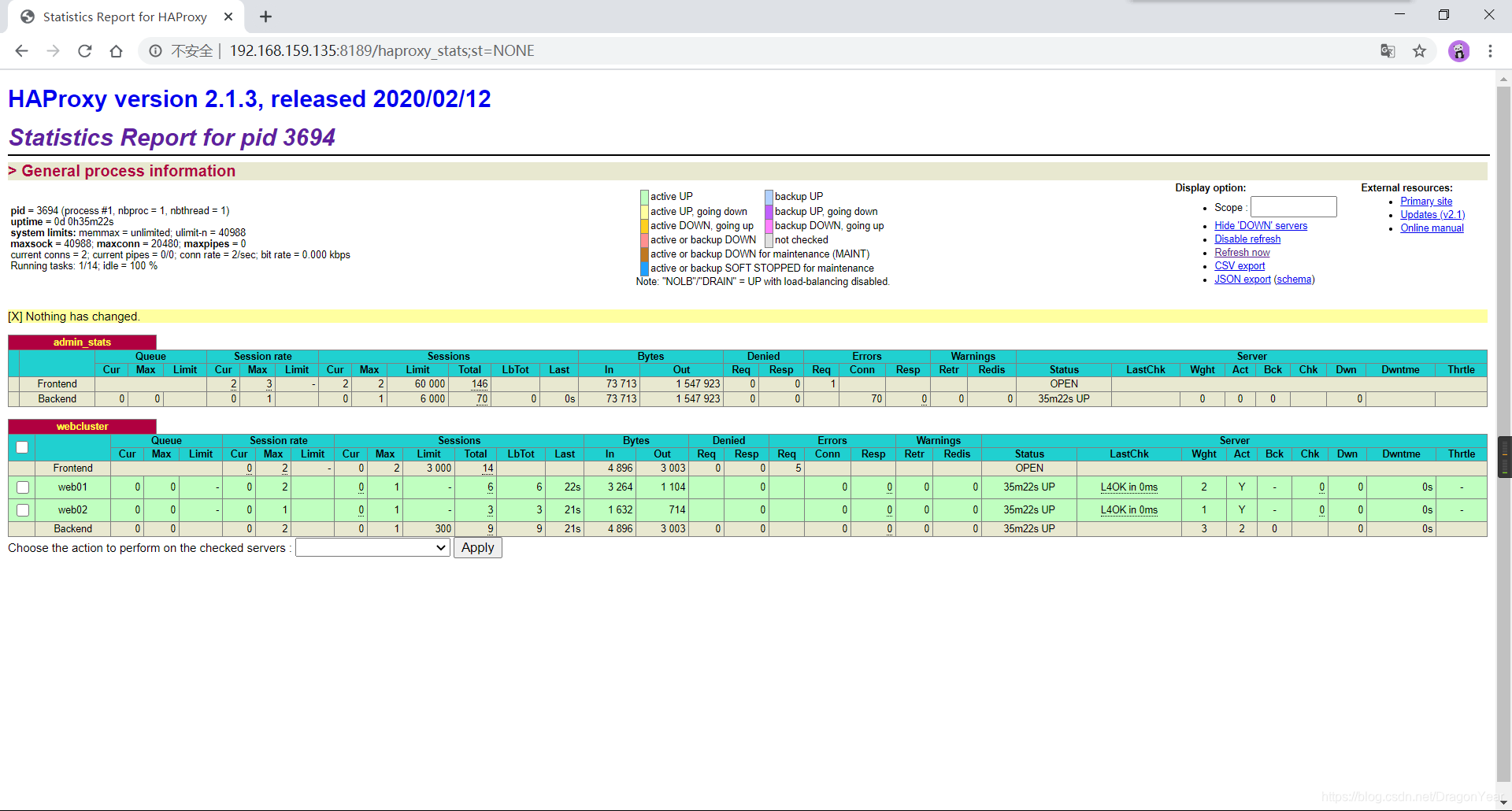Click the backup UP legend swatch
The width and height of the screenshot is (1512, 811).
[x=769, y=197]
